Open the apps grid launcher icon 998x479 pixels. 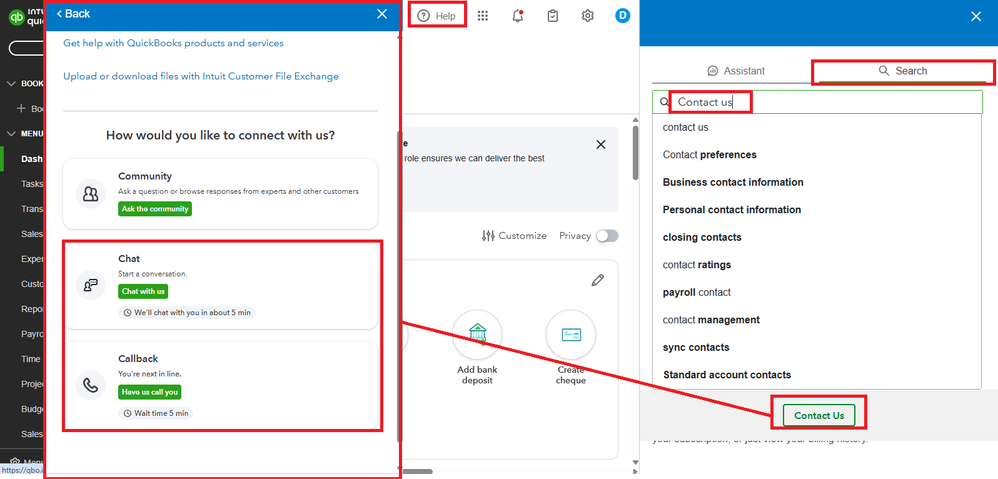coord(482,17)
